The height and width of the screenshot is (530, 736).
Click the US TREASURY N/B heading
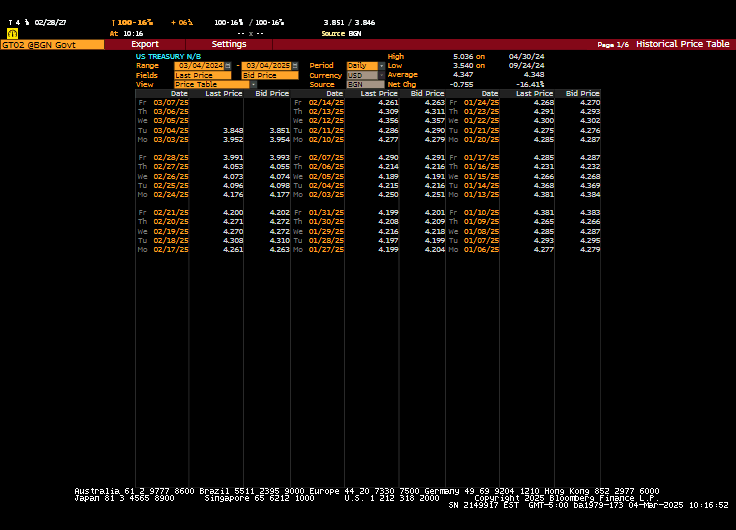point(168,56)
